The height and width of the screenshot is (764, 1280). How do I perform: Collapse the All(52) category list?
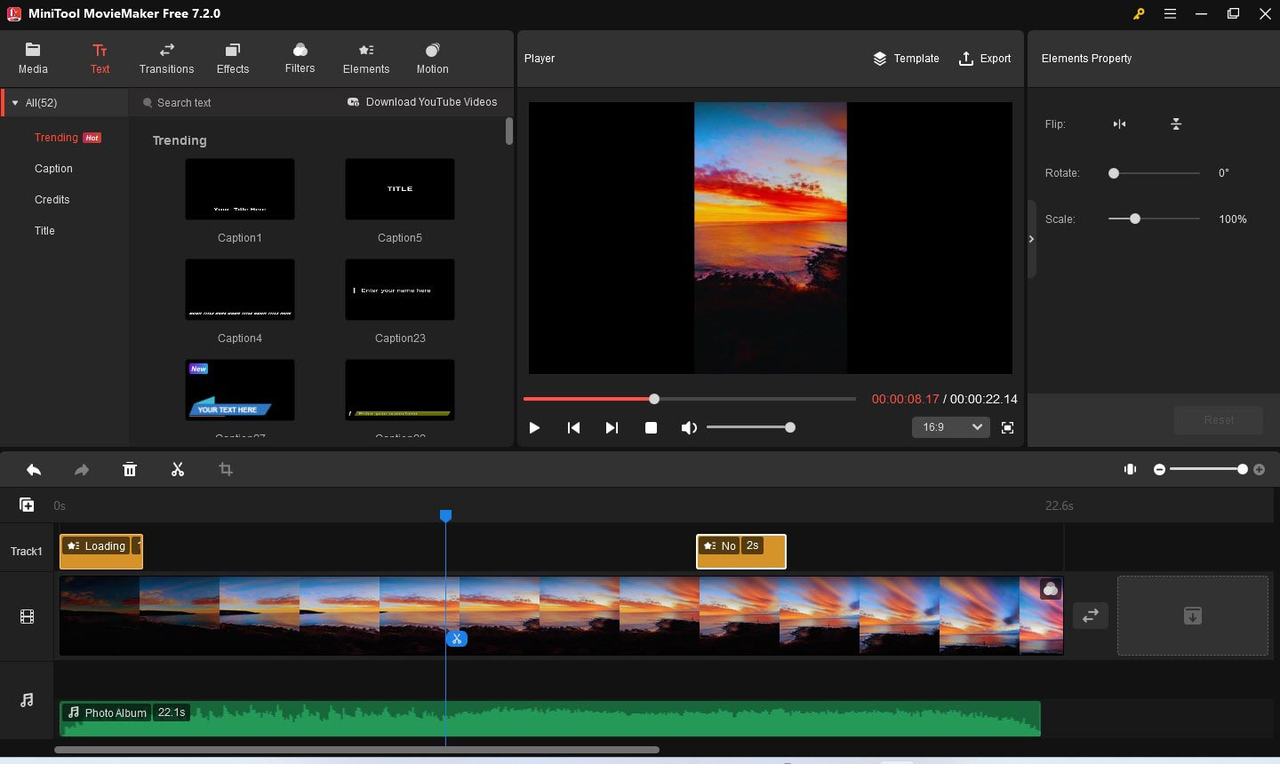[x=15, y=102]
